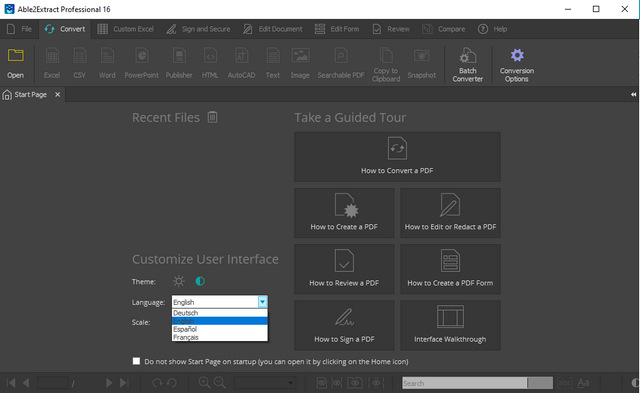The image size is (640, 393).
Task: Open How to Create a PDF tour
Action: (x=344, y=213)
